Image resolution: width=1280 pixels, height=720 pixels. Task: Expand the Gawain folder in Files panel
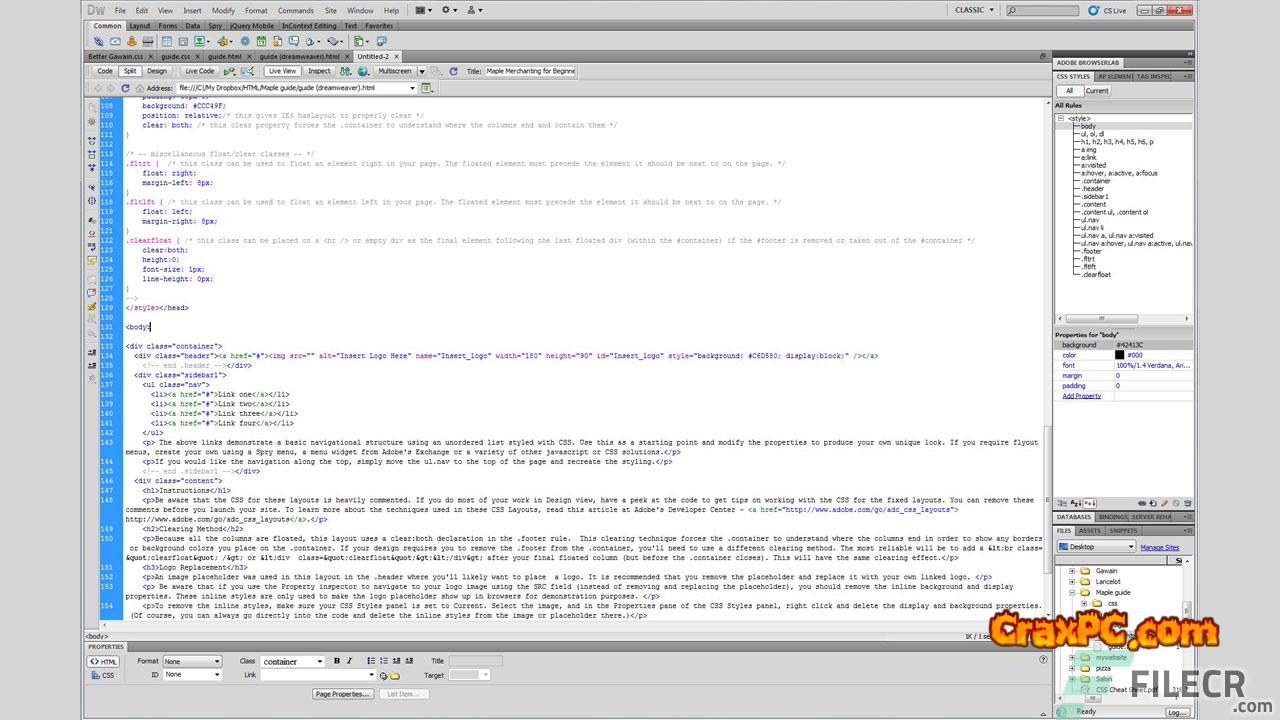pos(1072,571)
